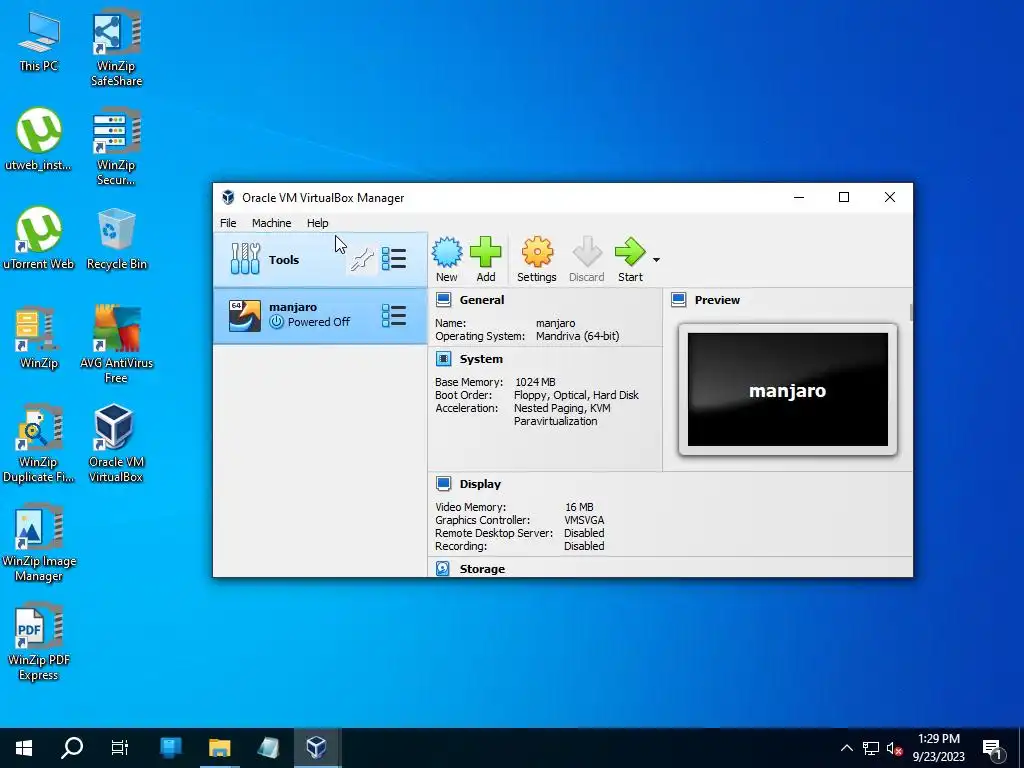
Task: Click the Storage section disk icon
Action: [x=443, y=568]
